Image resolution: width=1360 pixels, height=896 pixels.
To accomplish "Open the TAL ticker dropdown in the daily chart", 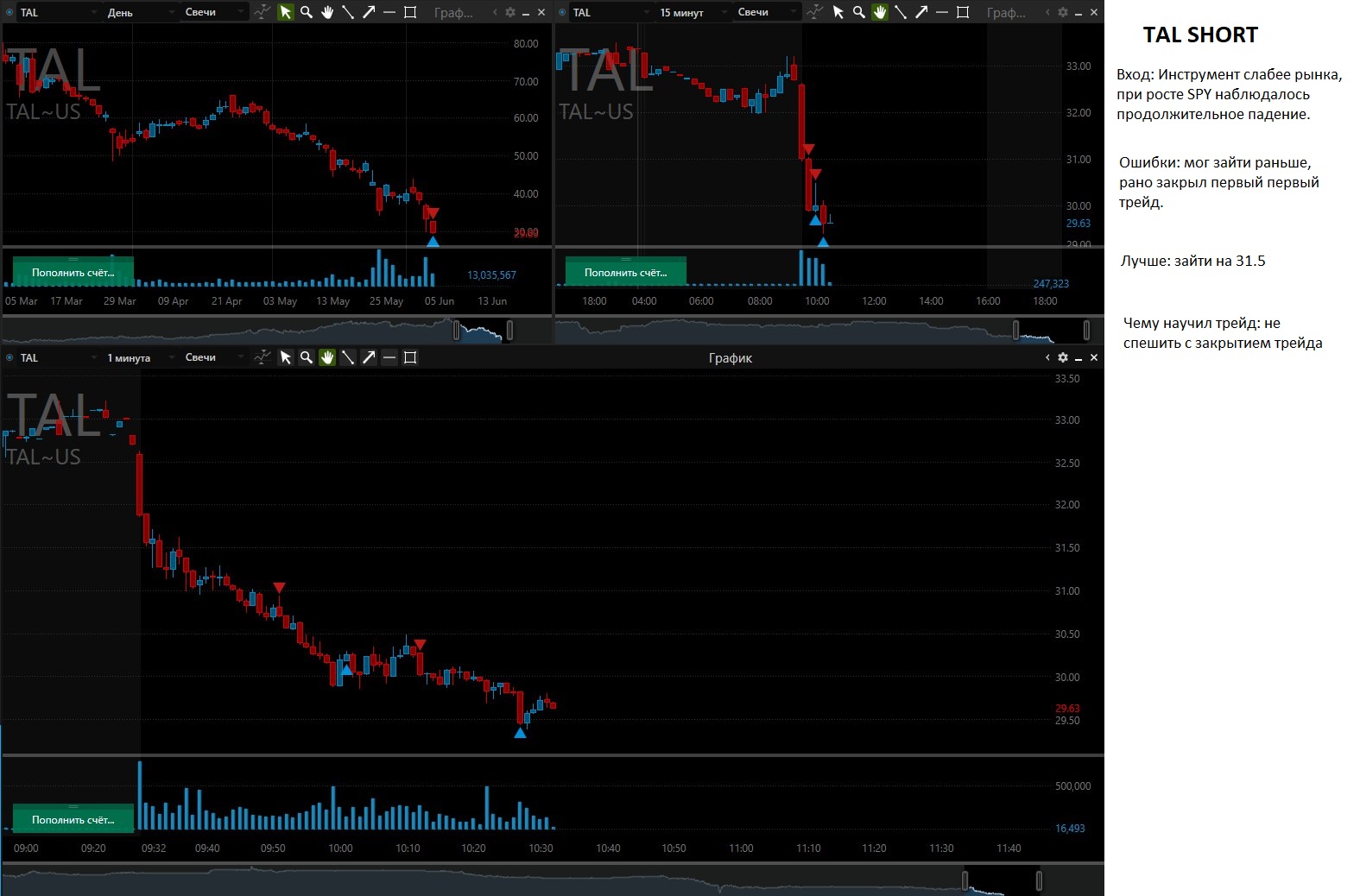I will click(58, 12).
